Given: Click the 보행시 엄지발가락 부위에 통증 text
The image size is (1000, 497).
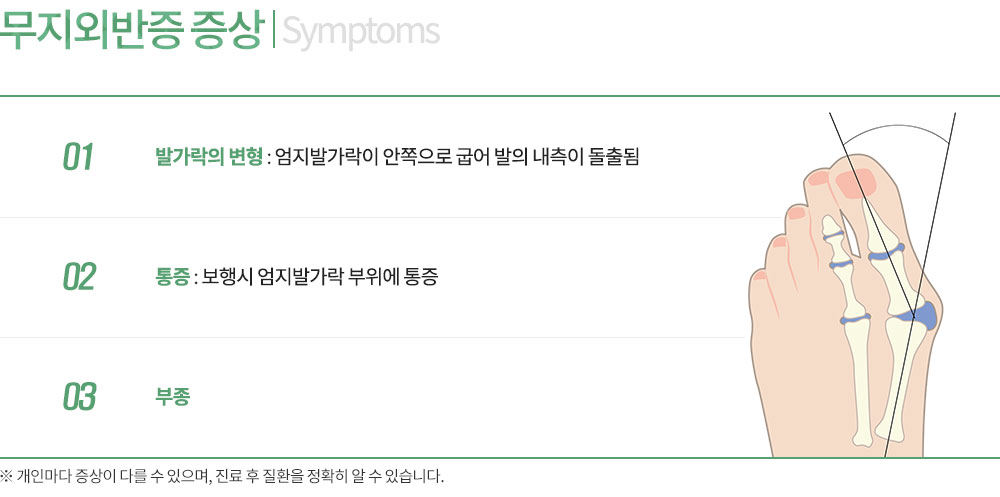Looking at the screenshot, I should click(x=320, y=277).
